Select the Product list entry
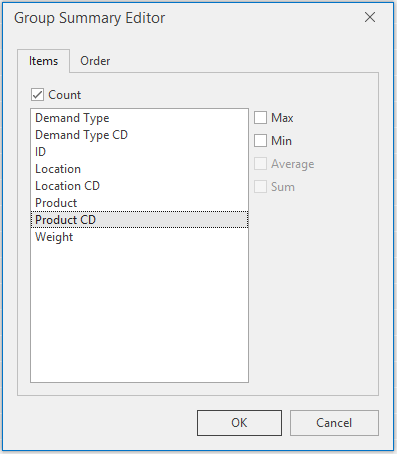The image size is (397, 454). click(139, 203)
